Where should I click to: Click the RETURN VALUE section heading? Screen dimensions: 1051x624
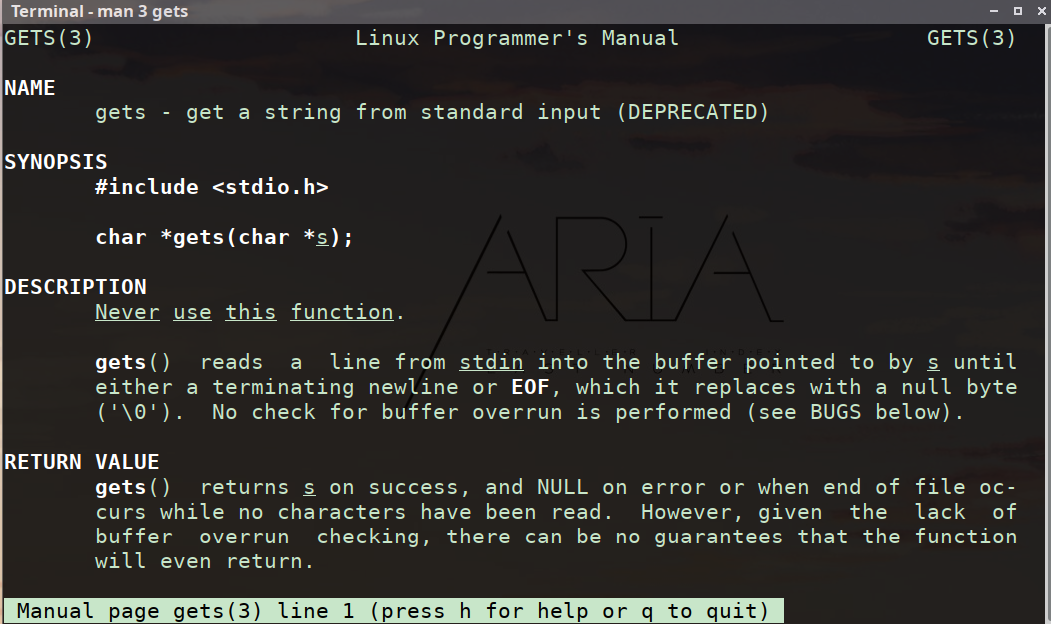(x=82, y=462)
